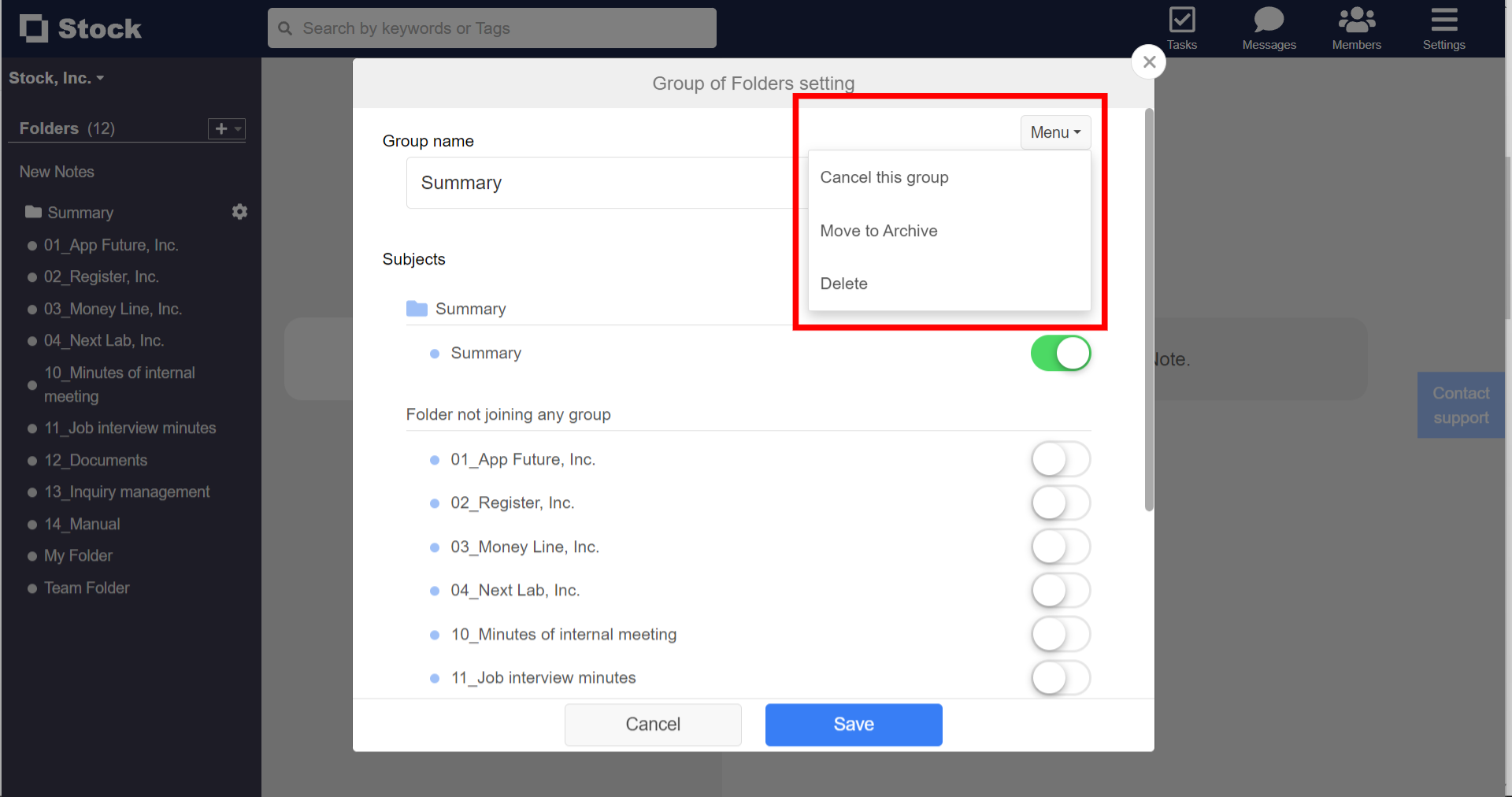Close the Group of Folders setting dialog

pos(1148,61)
